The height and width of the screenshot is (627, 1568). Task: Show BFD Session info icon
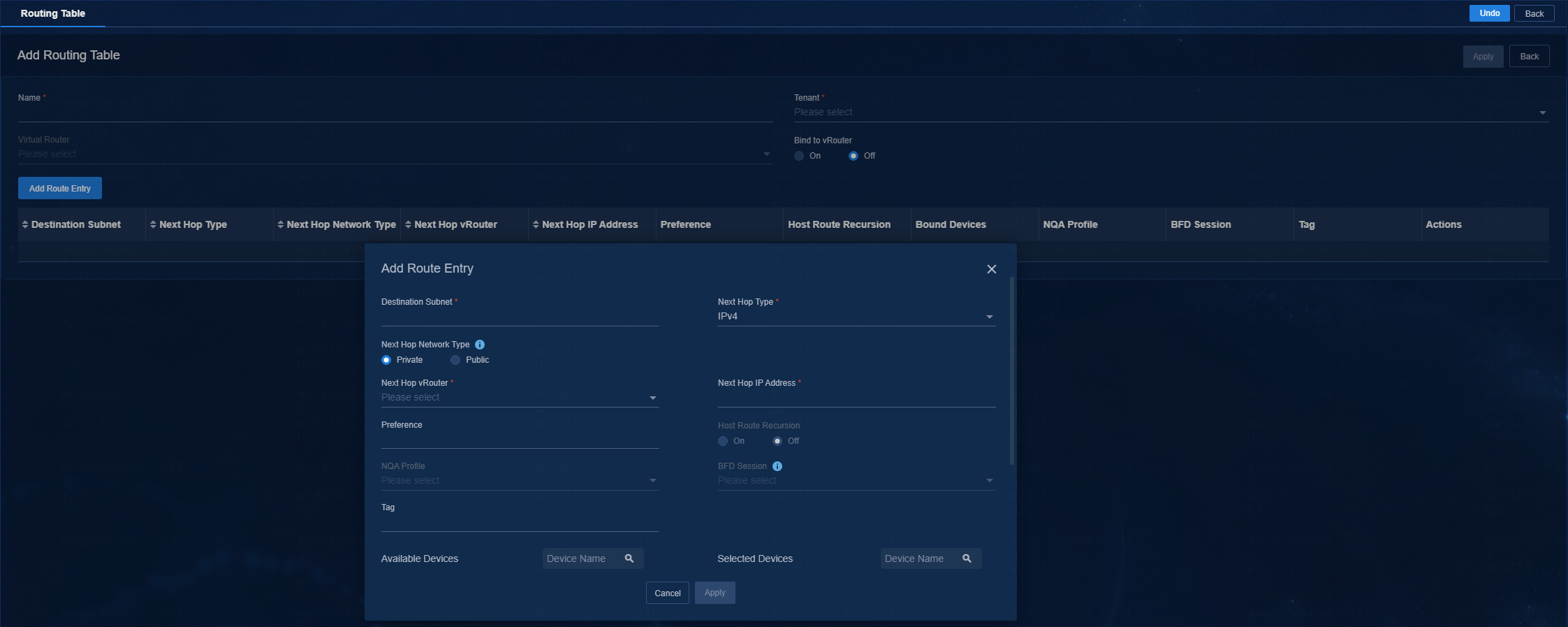tap(777, 466)
